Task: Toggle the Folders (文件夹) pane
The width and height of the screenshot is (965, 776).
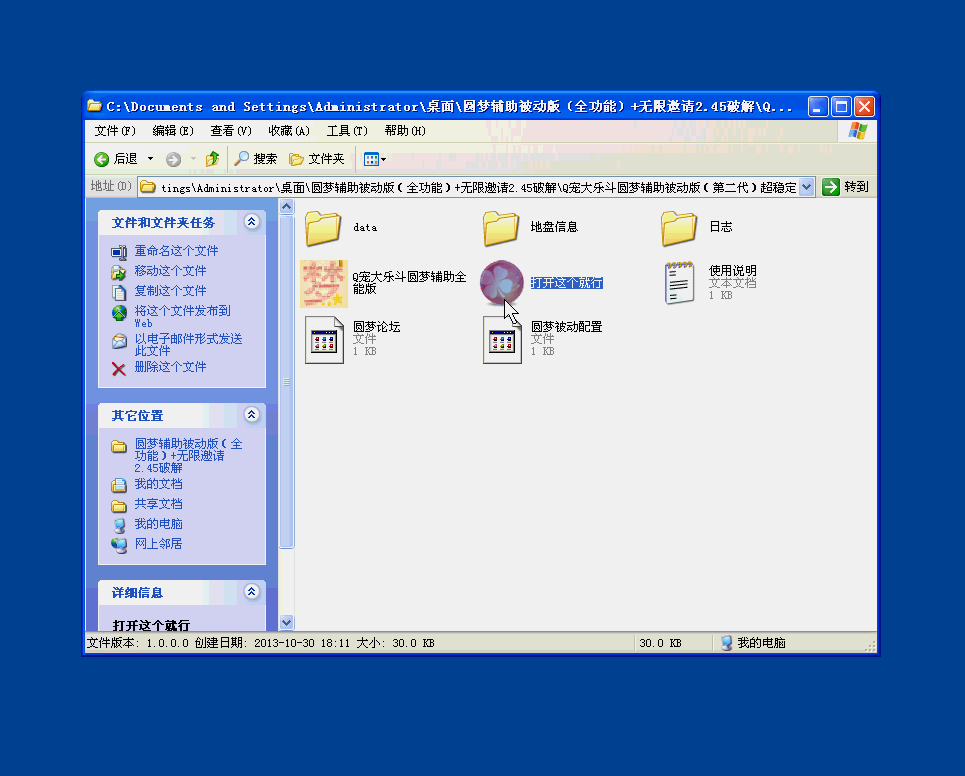Action: tap(317, 159)
